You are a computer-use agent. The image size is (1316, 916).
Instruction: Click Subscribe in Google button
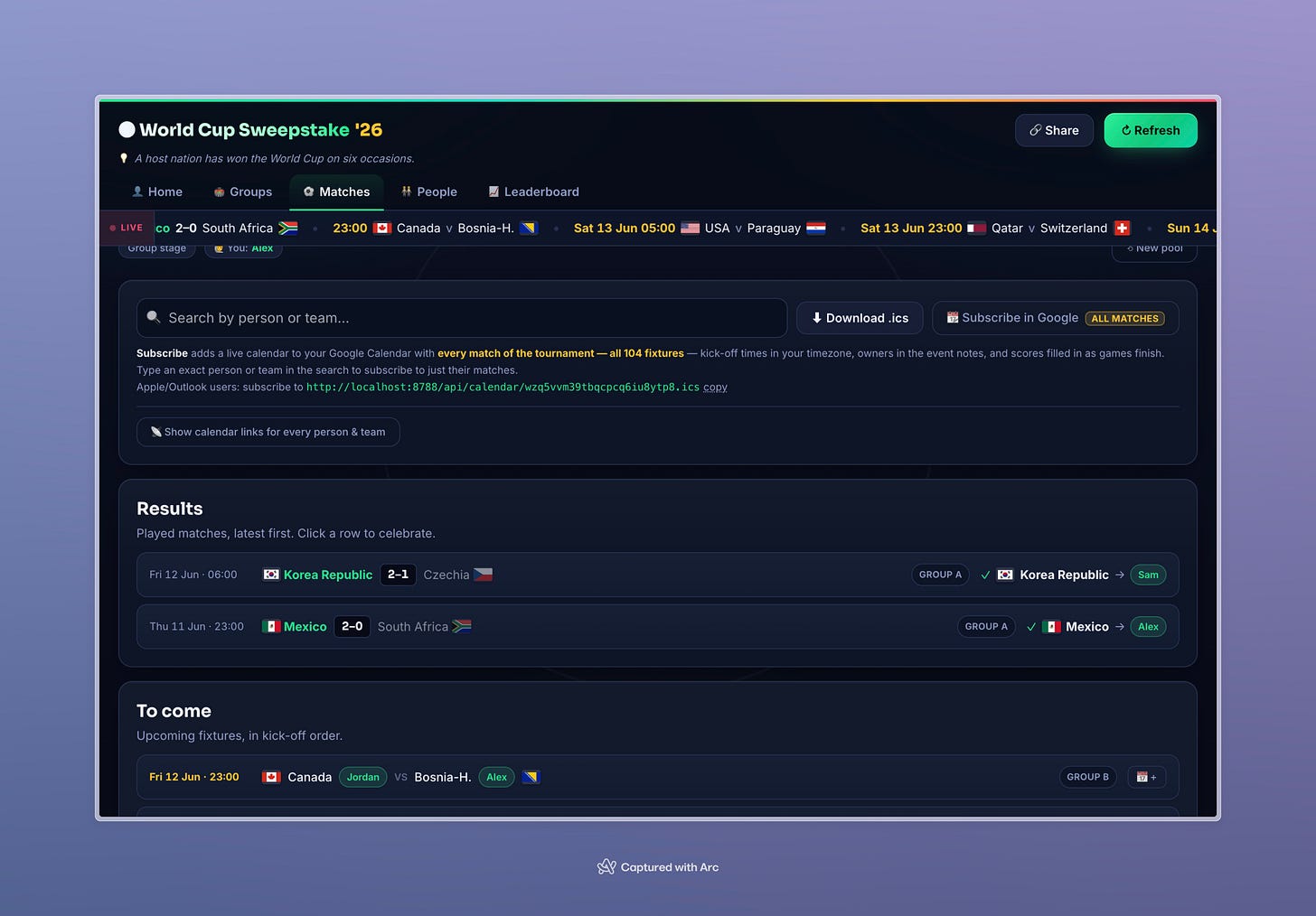1055,318
